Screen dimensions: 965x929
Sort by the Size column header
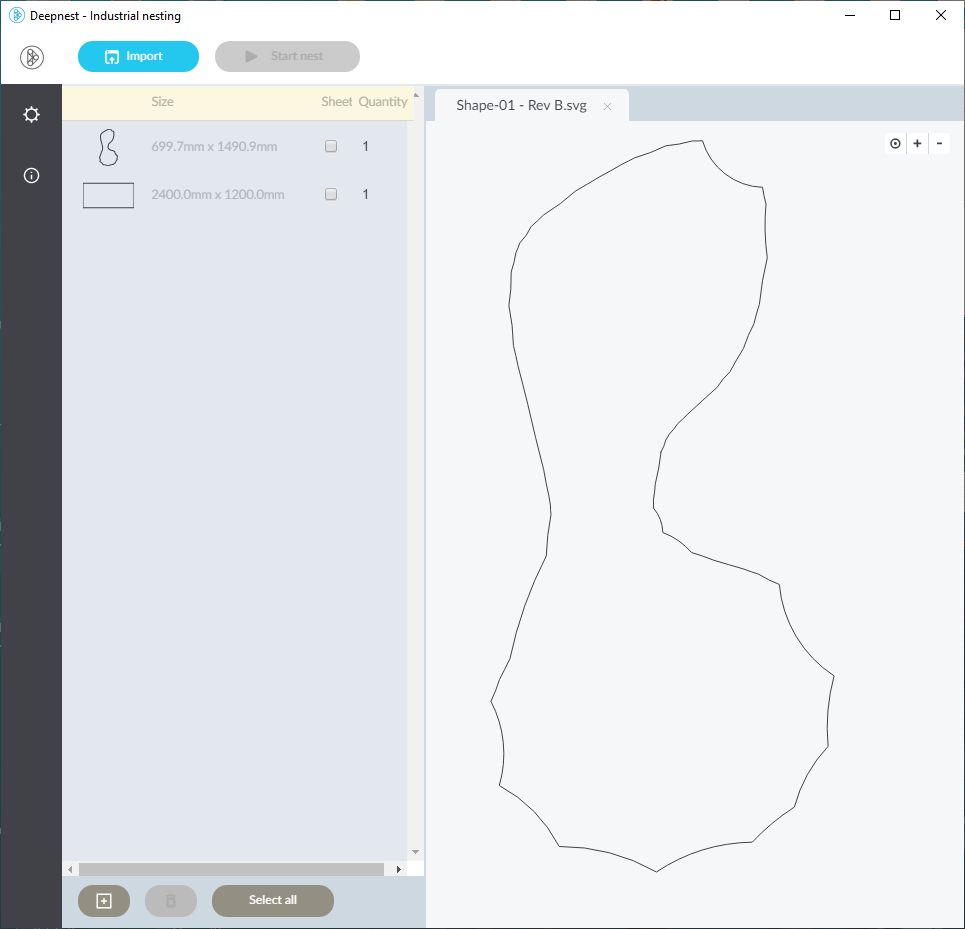coord(162,102)
